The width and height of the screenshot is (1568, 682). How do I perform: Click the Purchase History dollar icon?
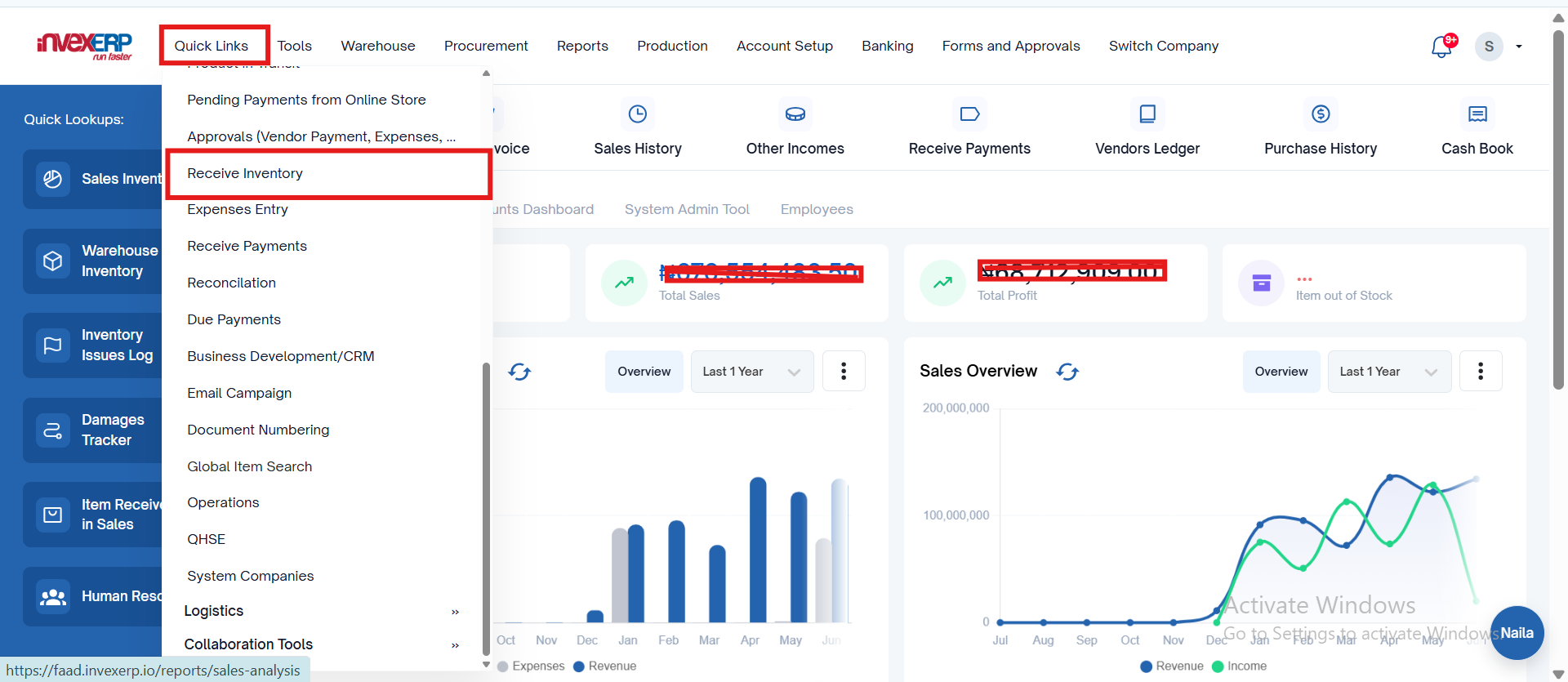coord(1321,114)
